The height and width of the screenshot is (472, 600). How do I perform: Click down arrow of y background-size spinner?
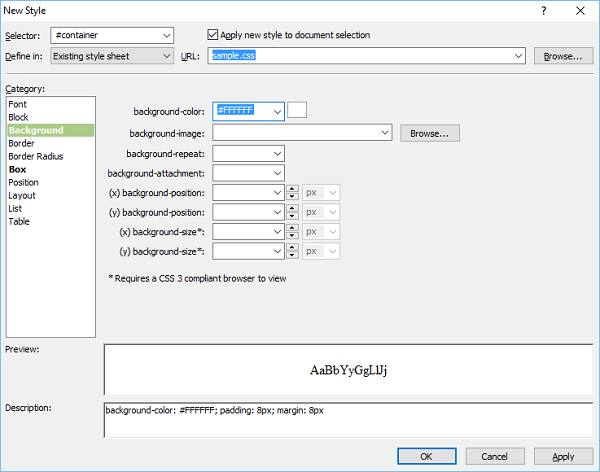click(292, 254)
